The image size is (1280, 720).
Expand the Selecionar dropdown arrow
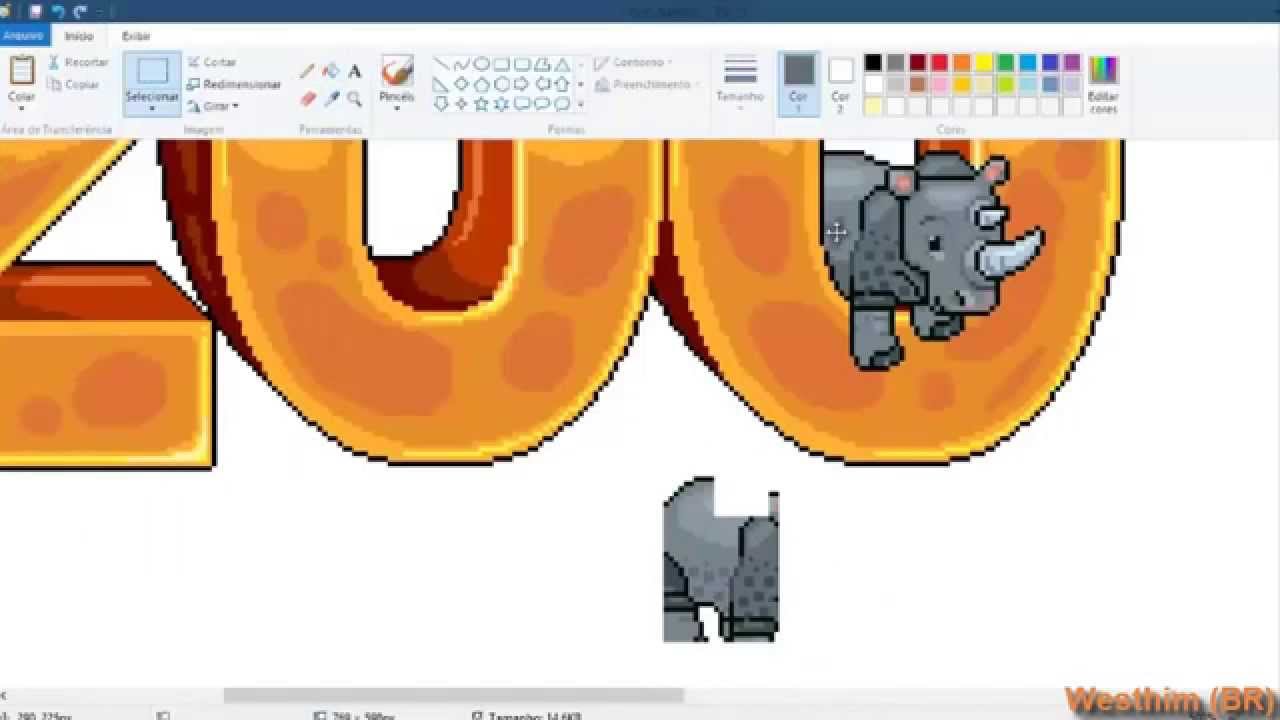pos(152,108)
